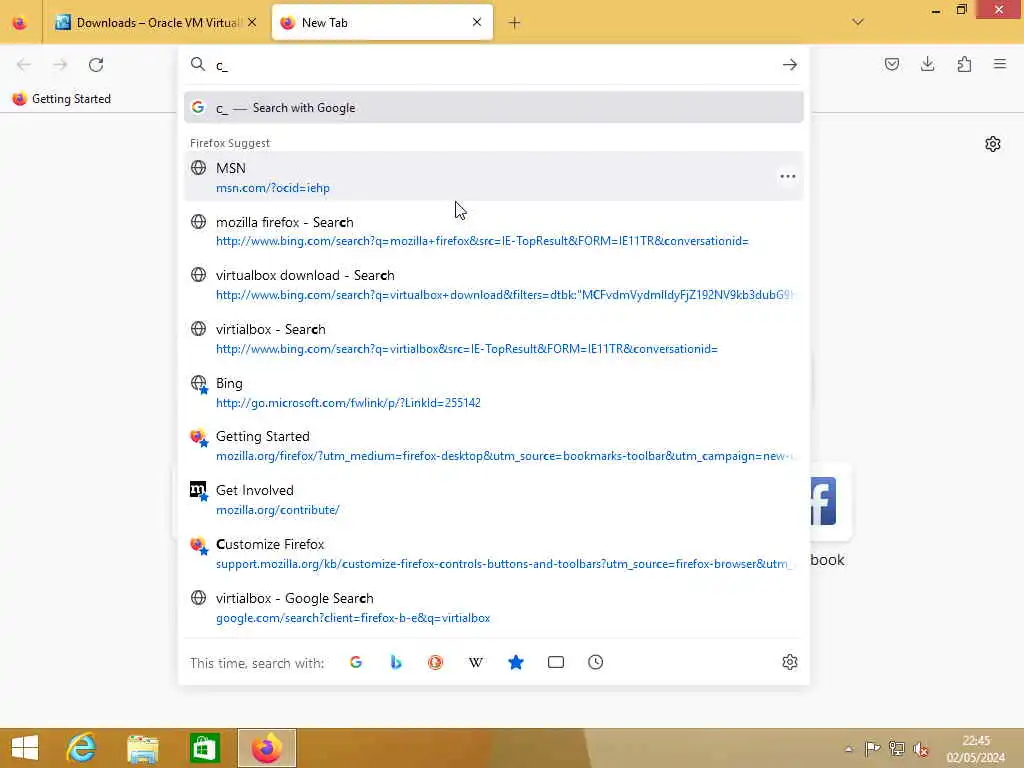Select 'c_ — Search with Google' suggestion
The width and height of the screenshot is (1024, 768).
coord(493,108)
